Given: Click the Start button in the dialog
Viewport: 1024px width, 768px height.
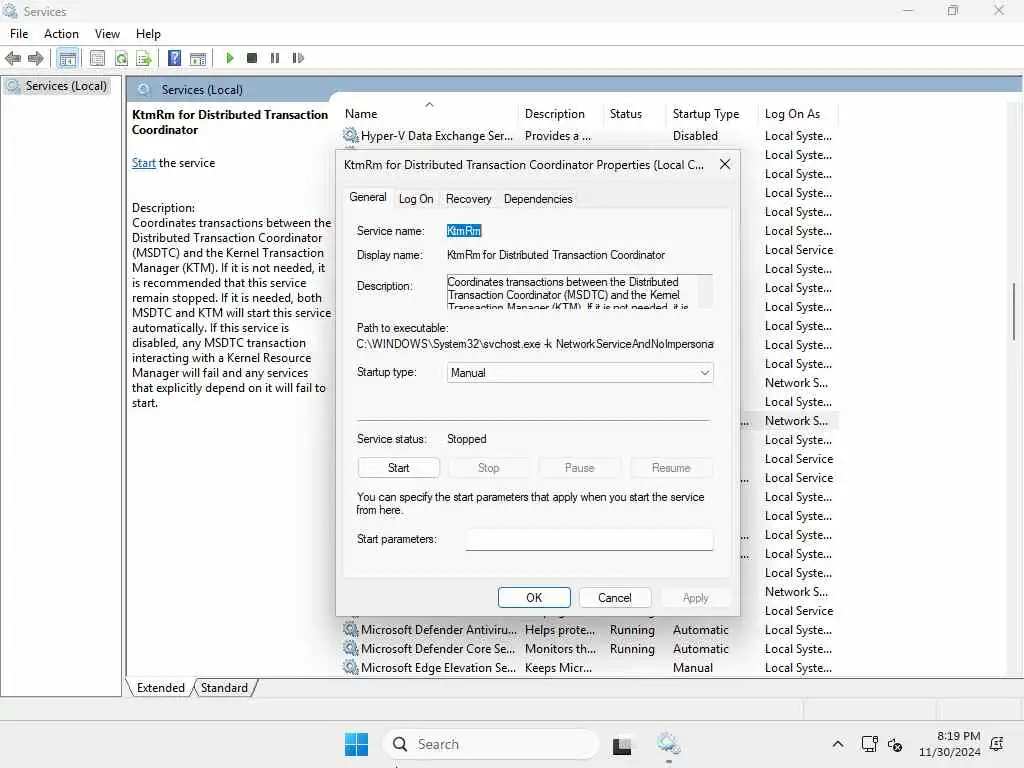Looking at the screenshot, I should pos(398,468).
